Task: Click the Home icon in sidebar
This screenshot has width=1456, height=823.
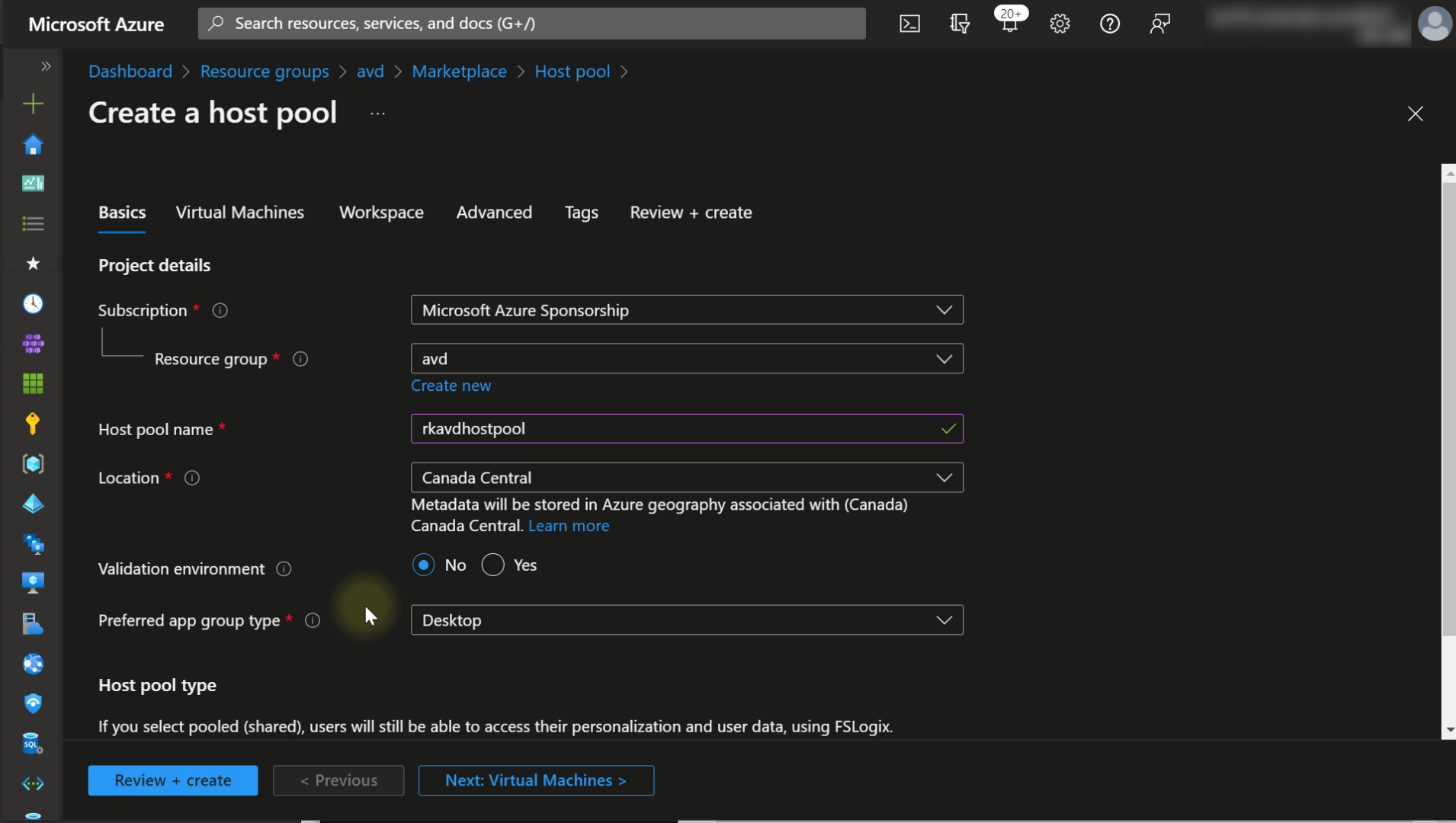Action: point(33,145)
